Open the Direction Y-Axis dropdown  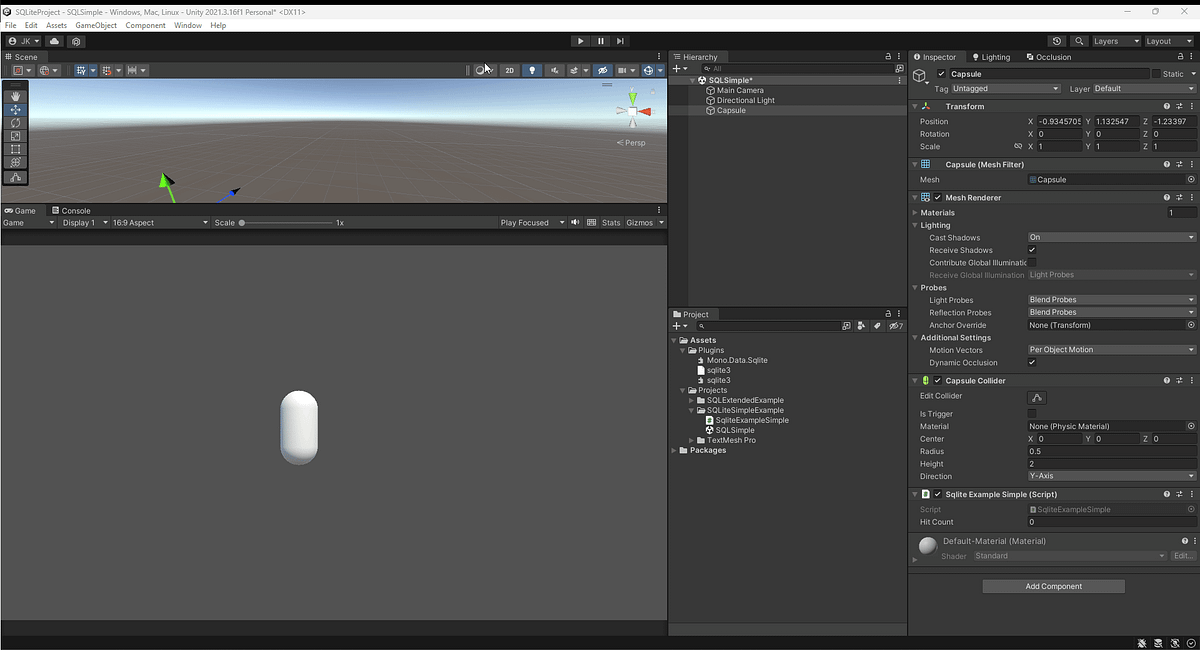tap(1112, 476)
